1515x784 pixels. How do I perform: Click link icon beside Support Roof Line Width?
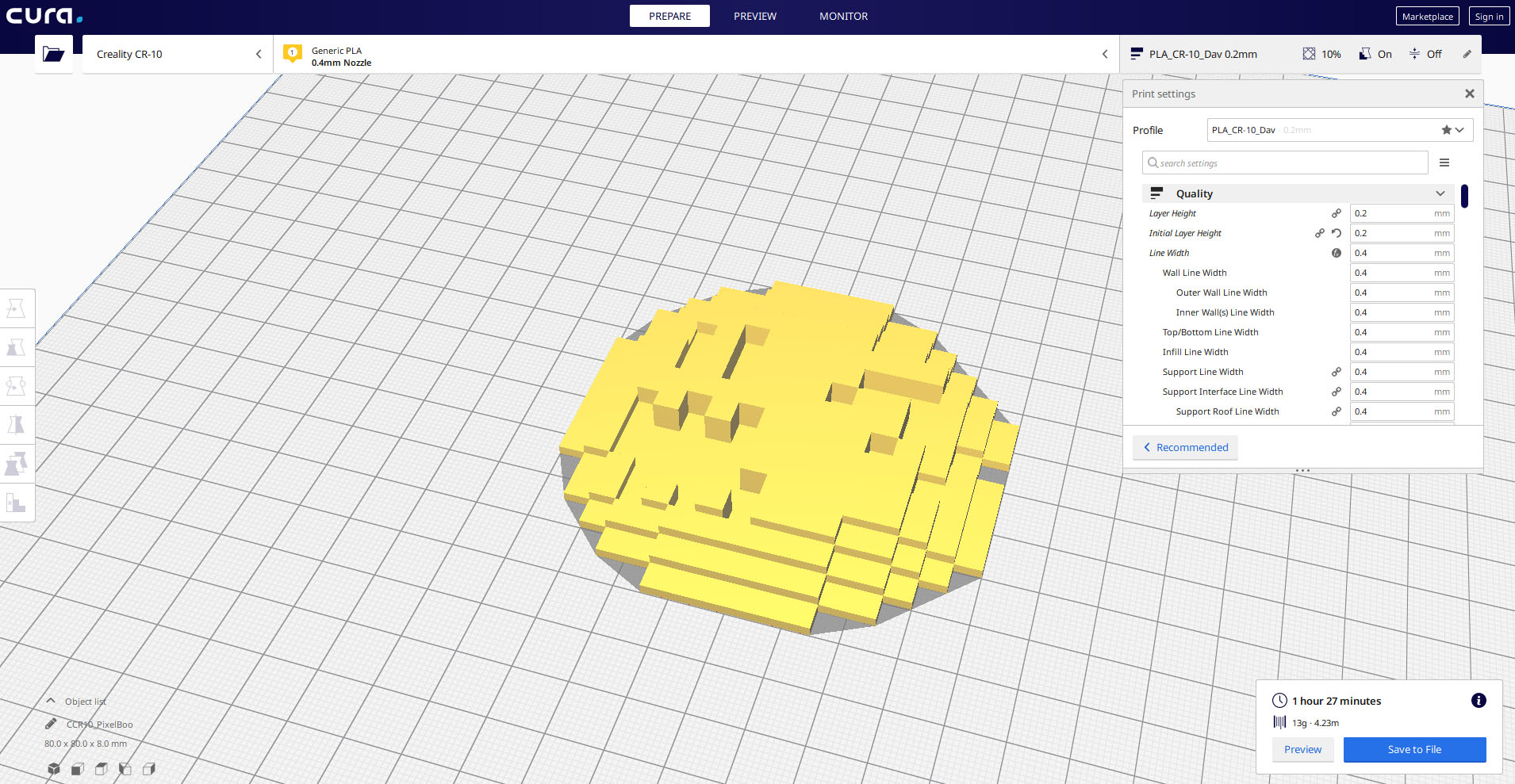pos(1337,411)
